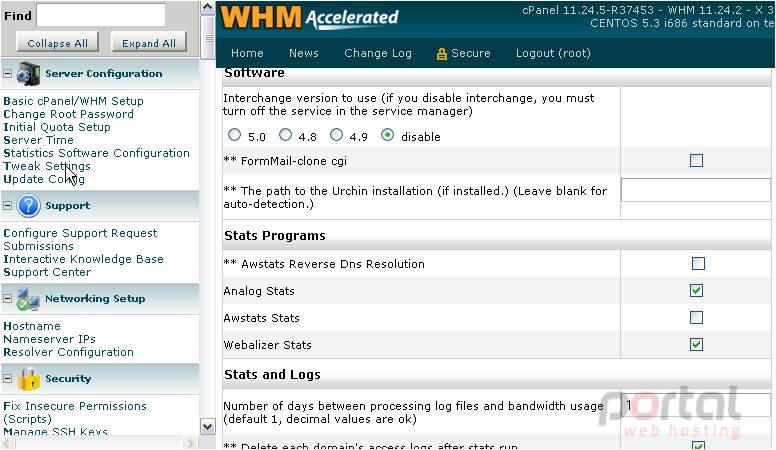Open the Hostname link

pyautogui.click(x=32, y=326)
